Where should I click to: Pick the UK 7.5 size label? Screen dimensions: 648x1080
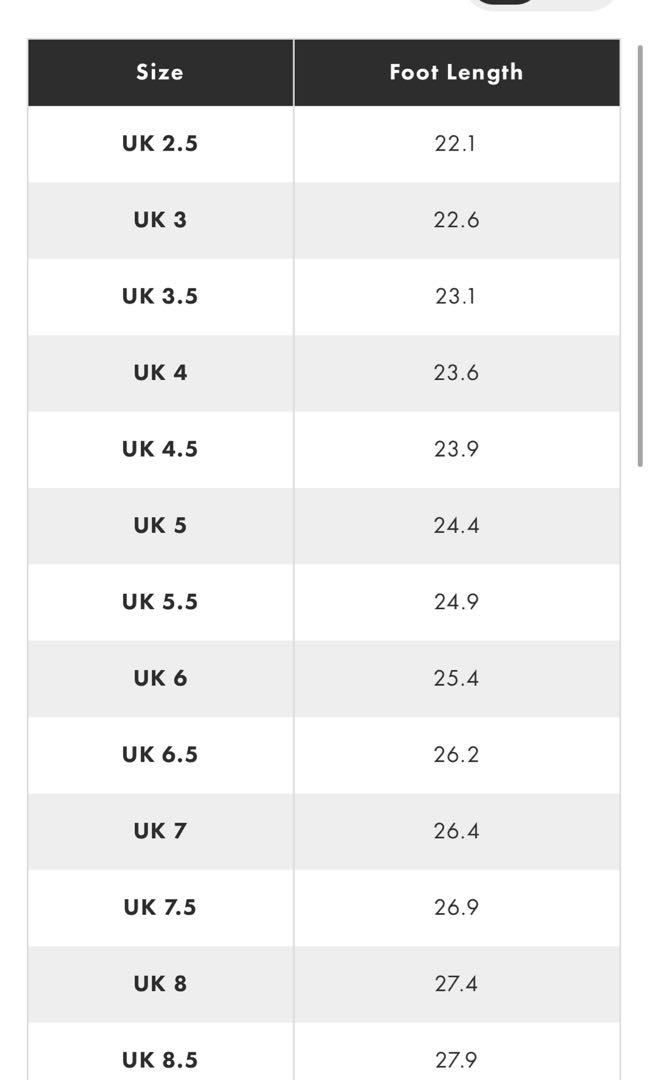pos(160,907)
